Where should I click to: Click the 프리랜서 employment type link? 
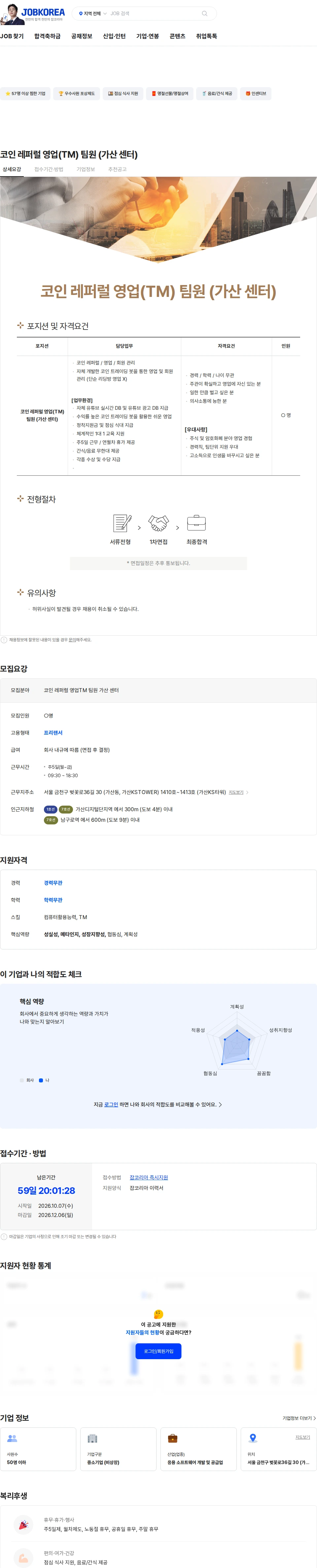click(53, 733)
